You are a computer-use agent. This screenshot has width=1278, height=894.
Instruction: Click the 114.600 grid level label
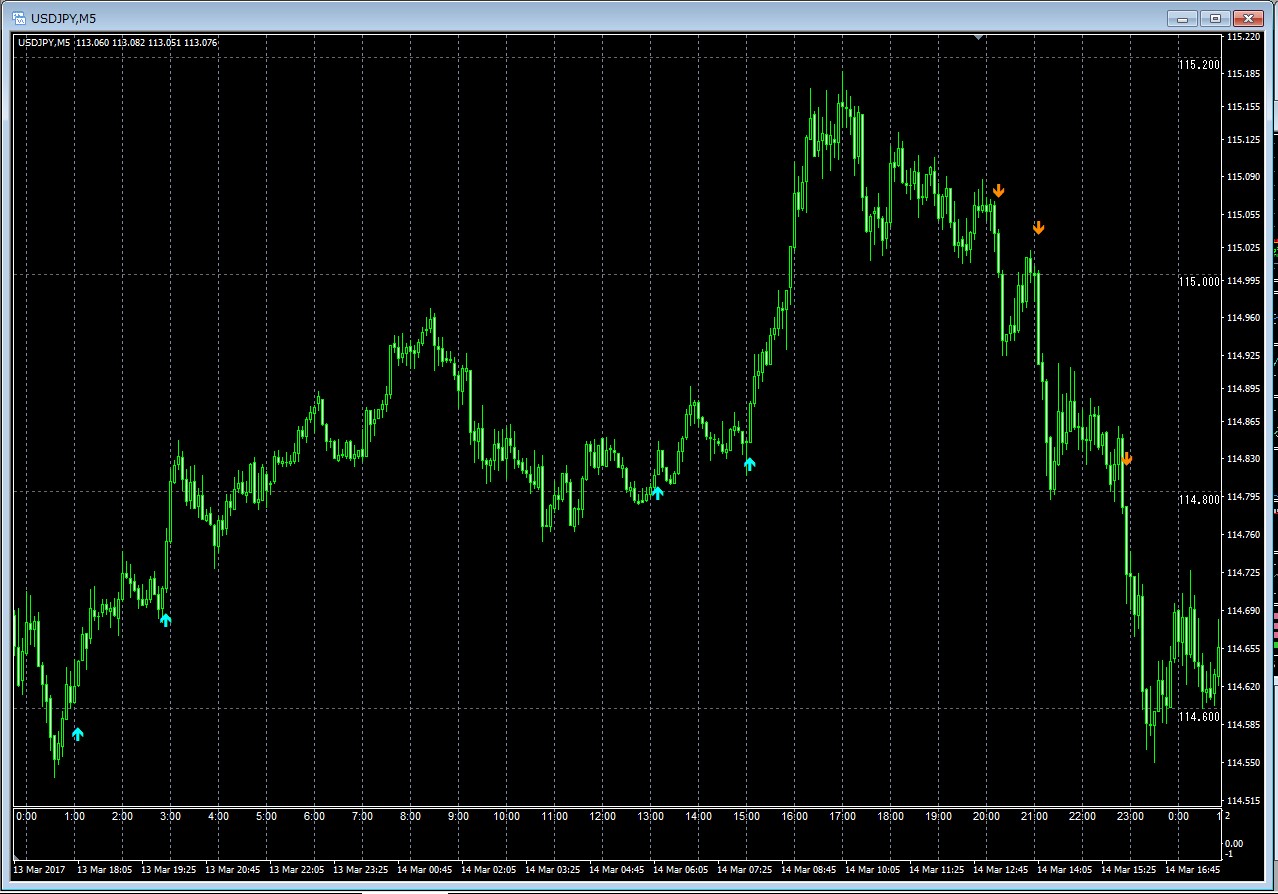point(1199,717)
